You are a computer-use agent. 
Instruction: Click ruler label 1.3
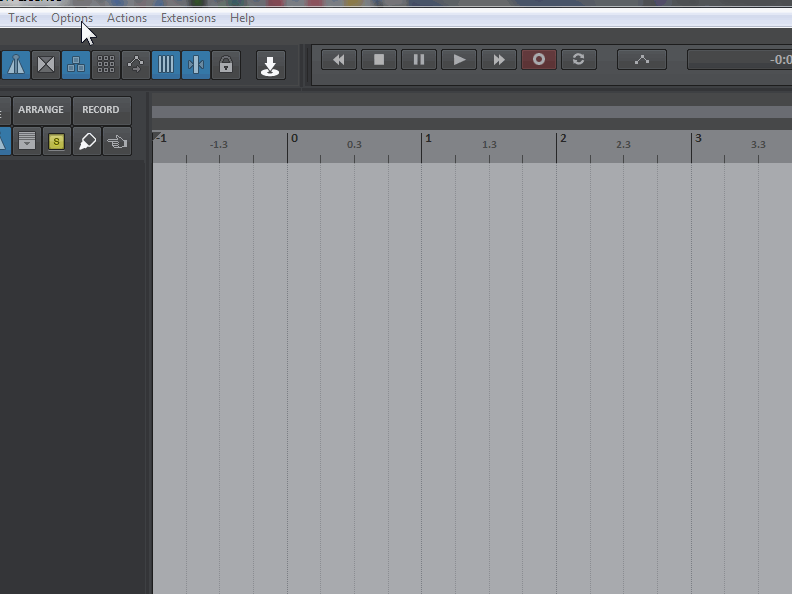tap(489, 144)
